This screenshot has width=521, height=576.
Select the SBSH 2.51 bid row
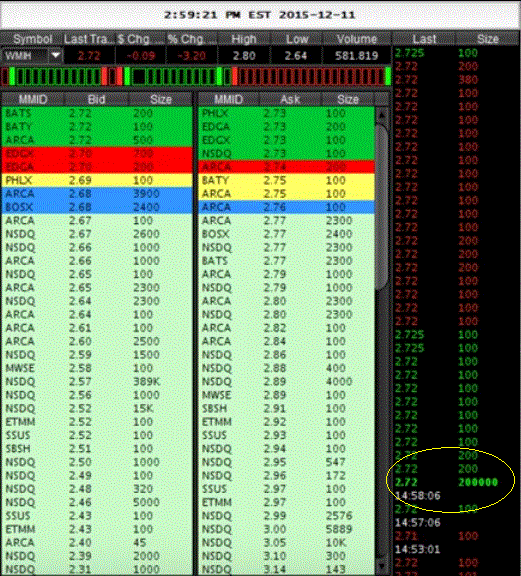[x=97, y=449]
